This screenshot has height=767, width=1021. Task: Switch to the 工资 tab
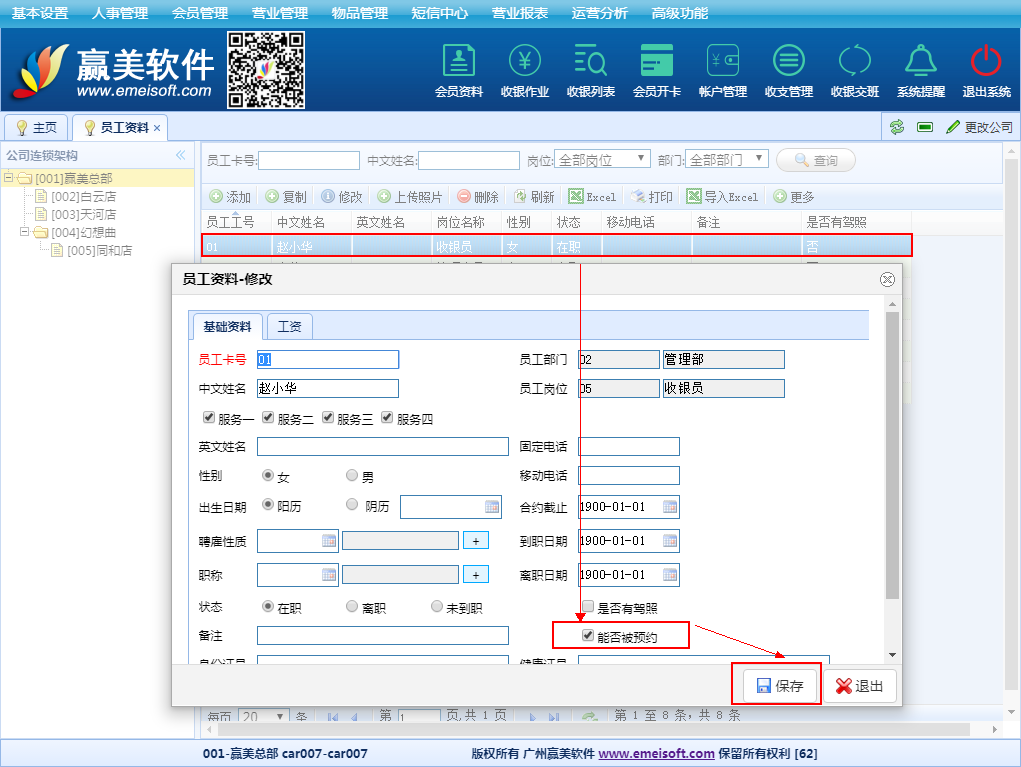pyautogui.click(x=290, y=326)
